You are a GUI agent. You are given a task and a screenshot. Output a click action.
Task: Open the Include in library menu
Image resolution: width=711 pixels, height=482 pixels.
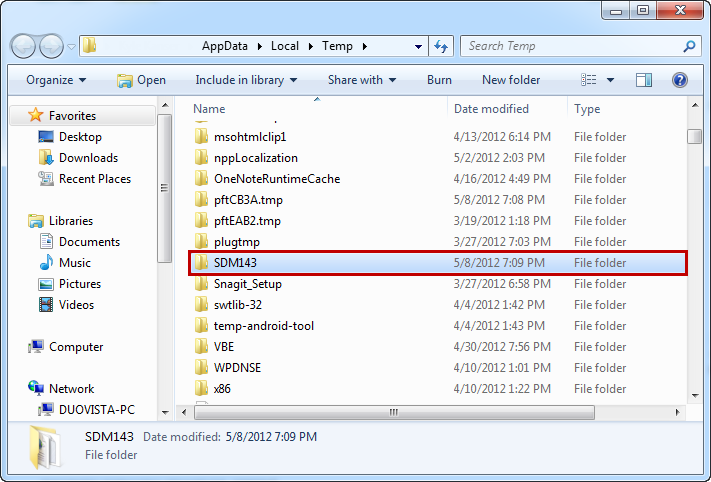[x=246, y=80]
